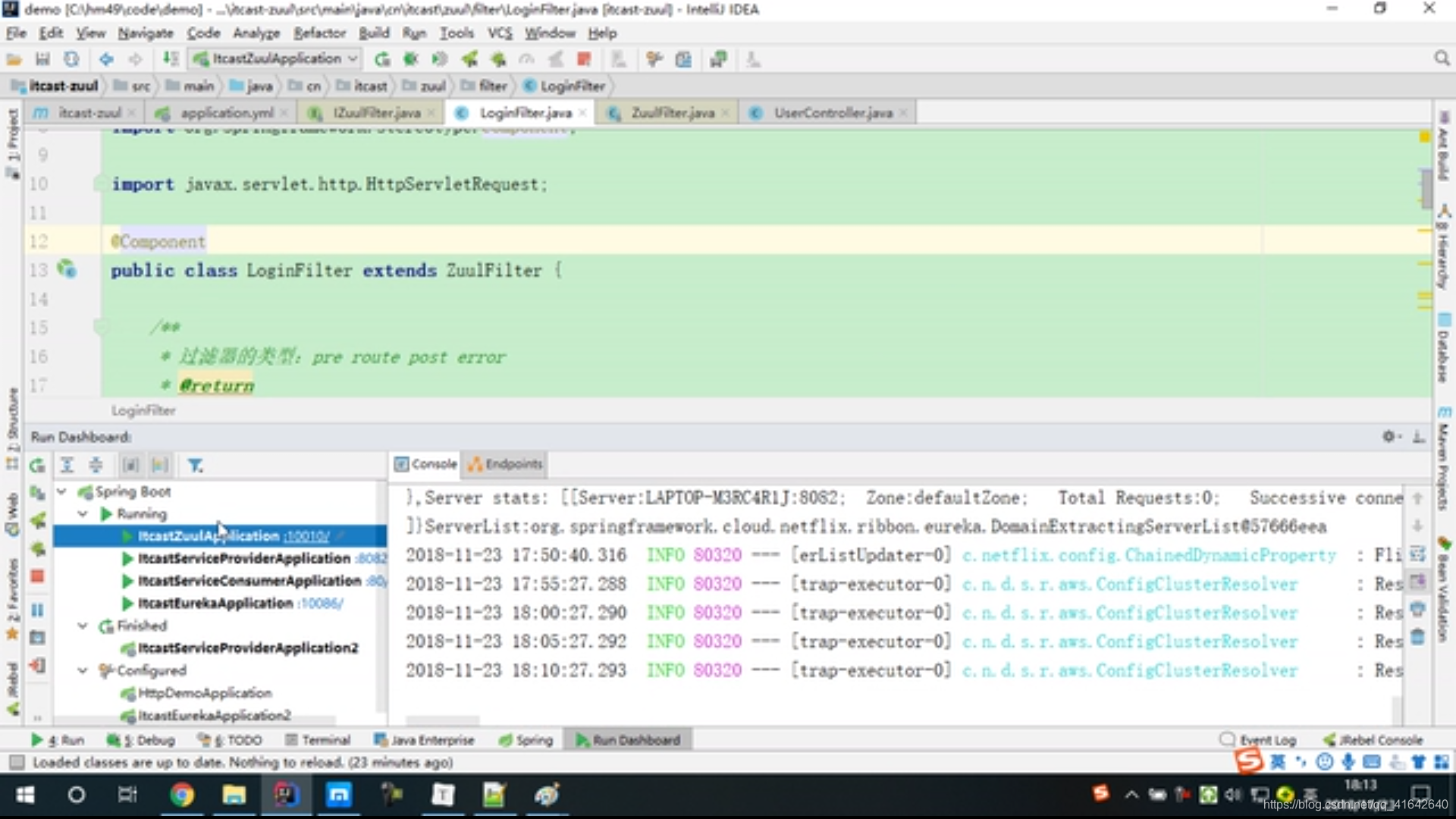Switch to the Endpoints tab
Viewport: 1456px width, 819px height.
click(x=506, y=463)
